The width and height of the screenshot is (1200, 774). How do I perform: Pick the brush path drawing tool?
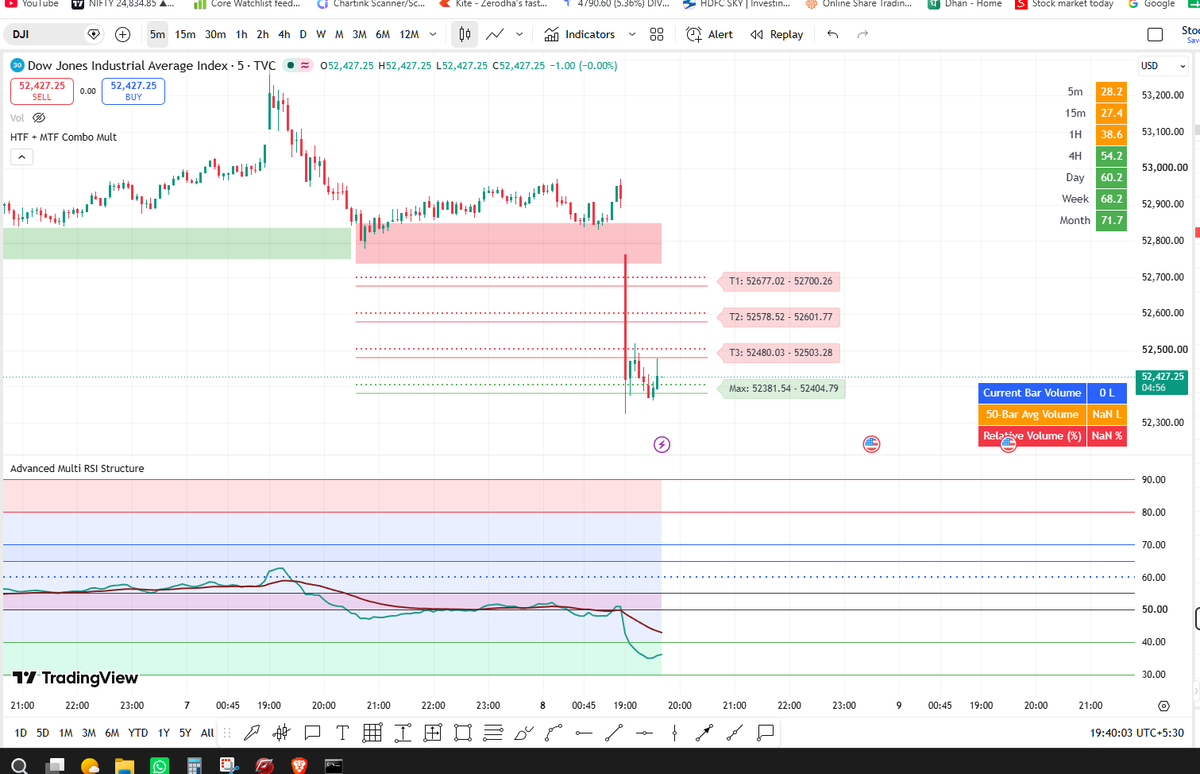pyautogui.click(x=523, y=732)
